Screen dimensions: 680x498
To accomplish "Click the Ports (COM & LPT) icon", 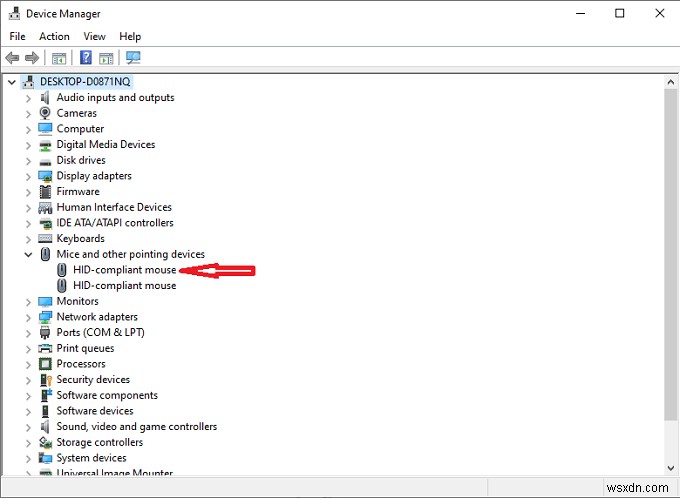I will click(x=45, y=333).
